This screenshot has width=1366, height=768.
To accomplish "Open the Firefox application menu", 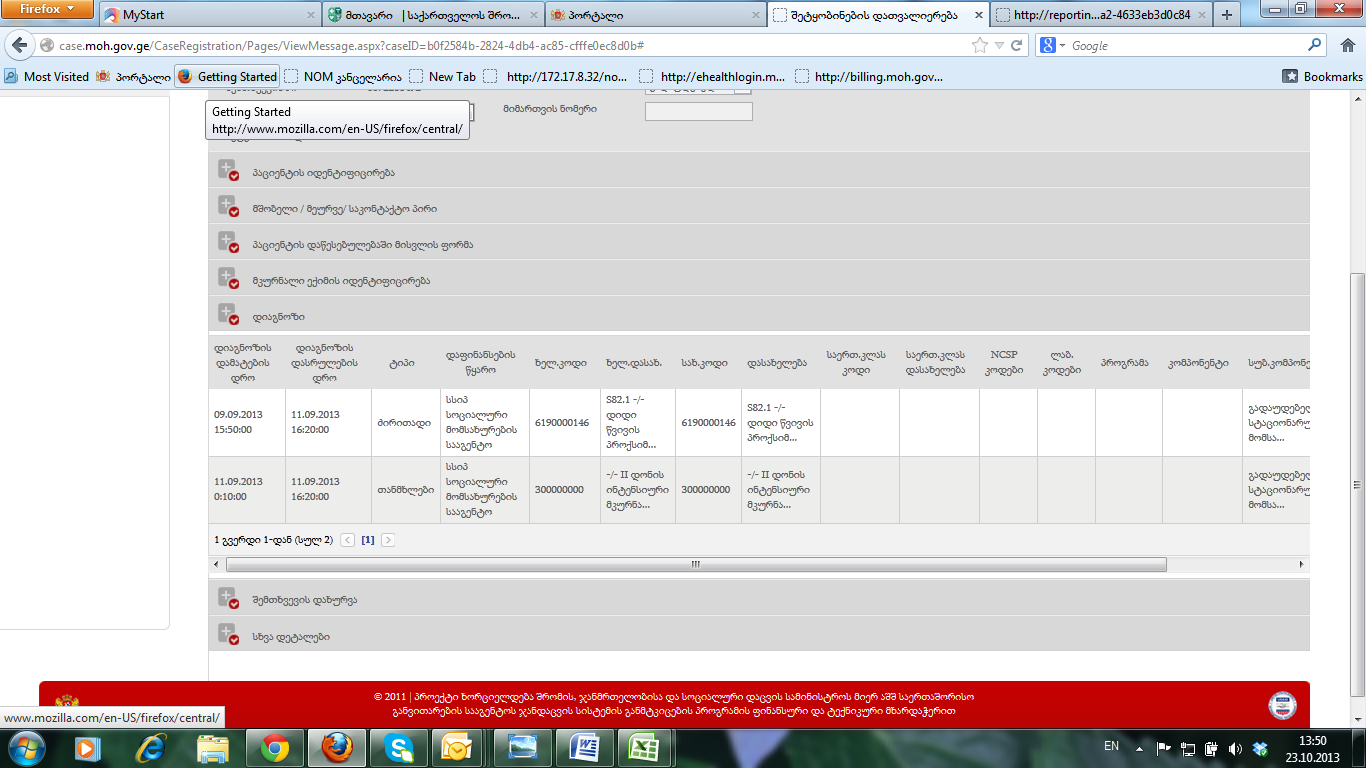I will (x=48, y=10).
